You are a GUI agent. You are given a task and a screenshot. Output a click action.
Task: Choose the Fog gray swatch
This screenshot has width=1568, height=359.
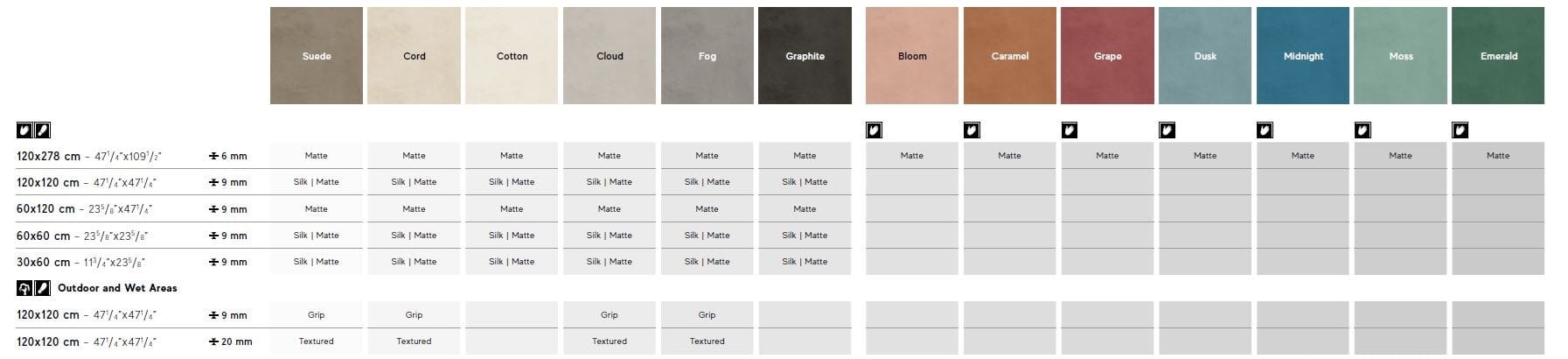(x=707, y=56)
